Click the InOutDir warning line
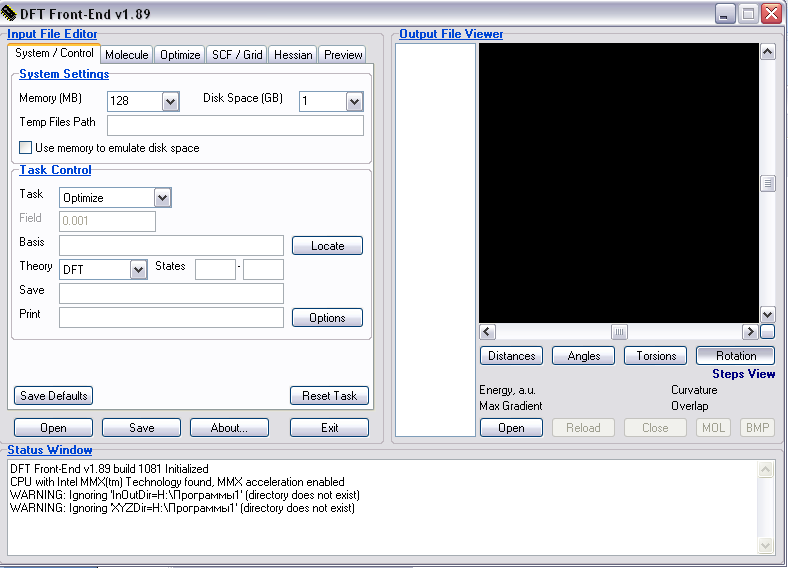The image size is (788, 568). click(184, 495)
